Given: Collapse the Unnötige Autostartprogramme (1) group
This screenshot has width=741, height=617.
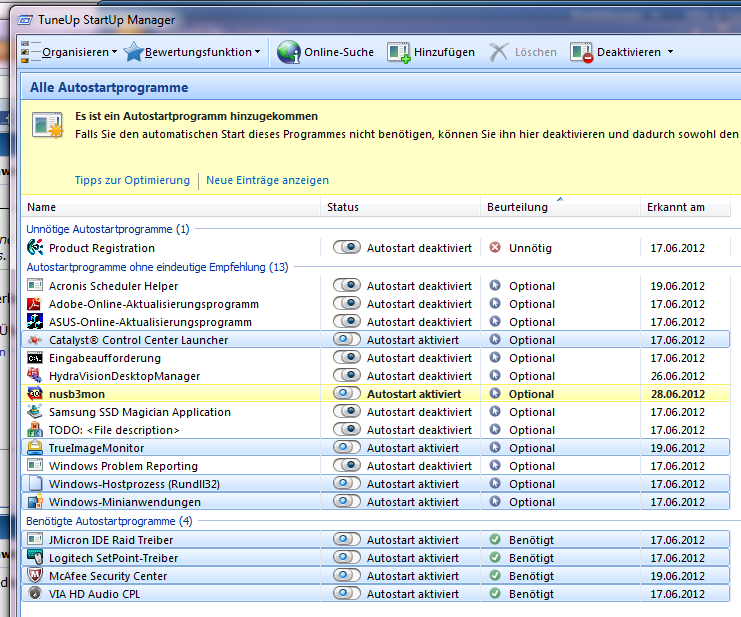Looking at the screenshot, I should point(108,229).
